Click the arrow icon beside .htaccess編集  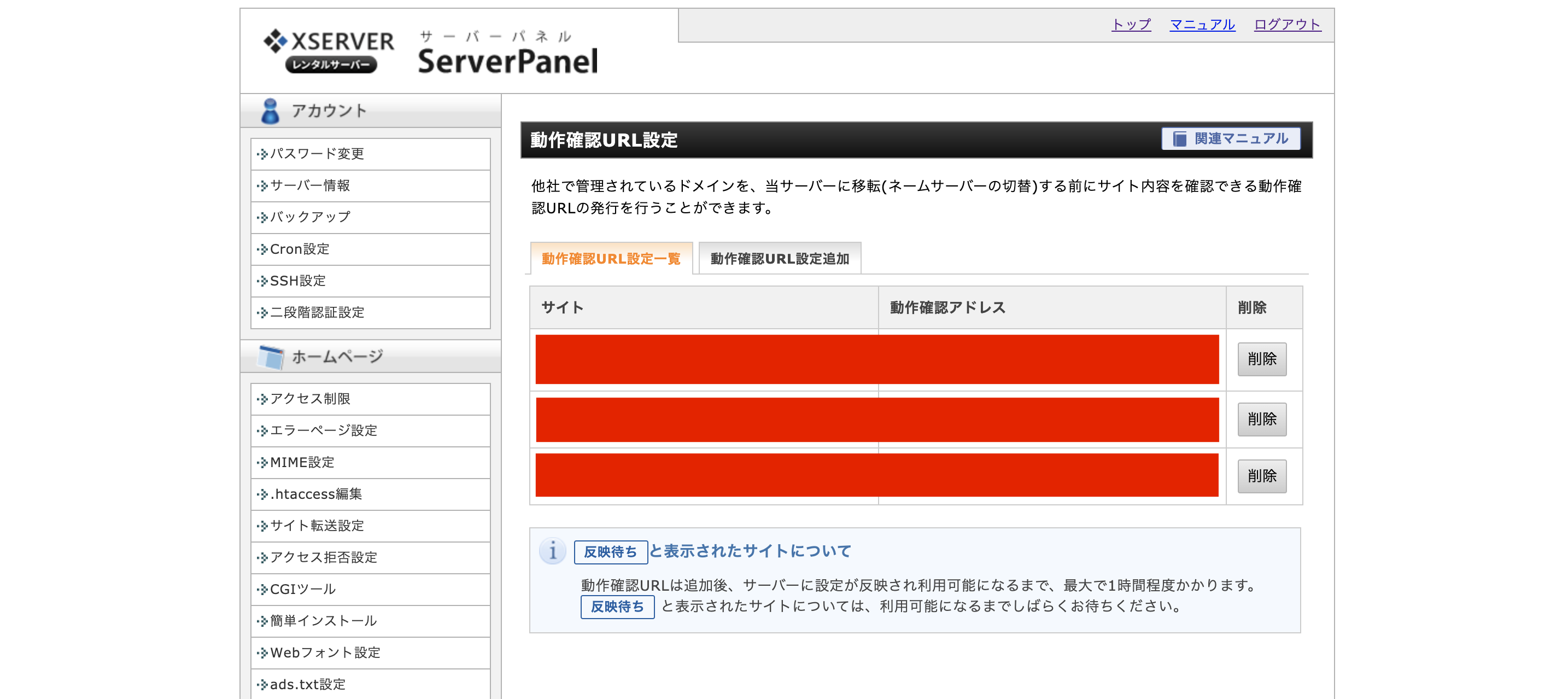[262, 494]
